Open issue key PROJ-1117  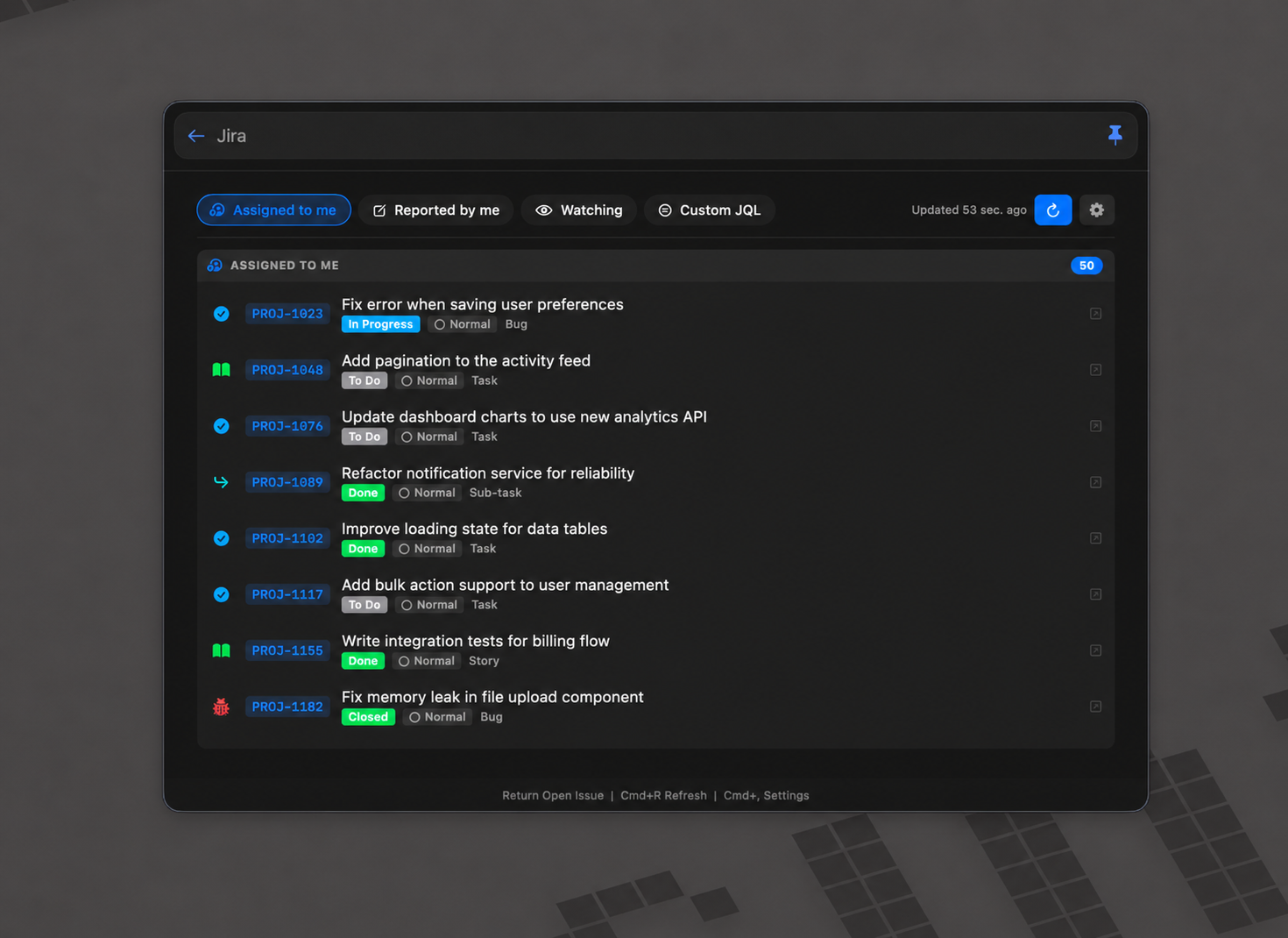(x=287, y=594)
